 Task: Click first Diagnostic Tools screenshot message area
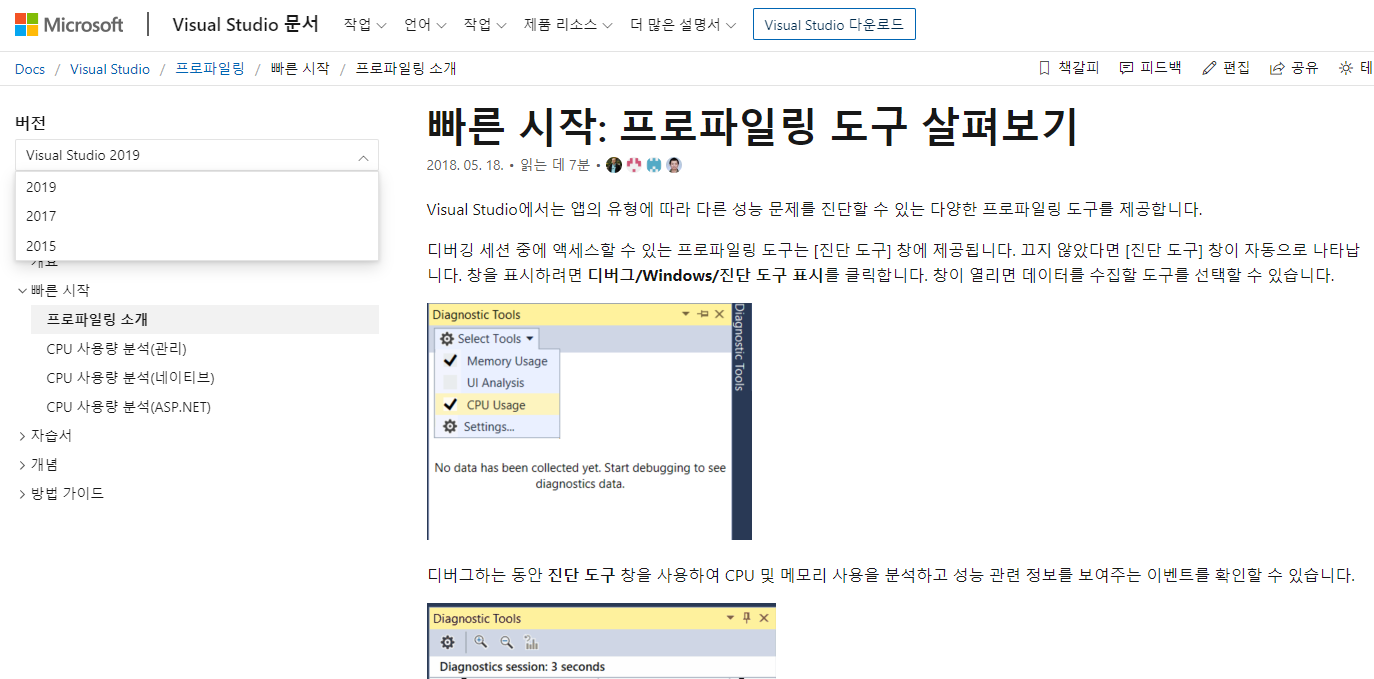click(x=580, y=475)
